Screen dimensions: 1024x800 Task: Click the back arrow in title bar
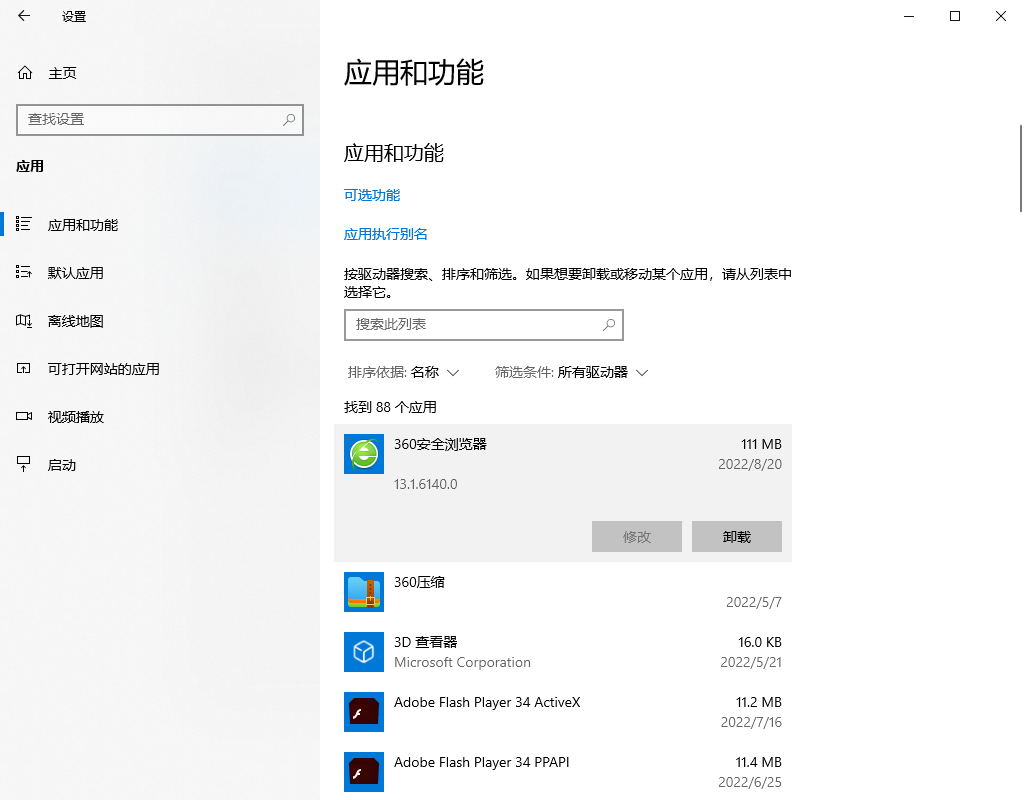pyautogui.click(x=24, y=16)
